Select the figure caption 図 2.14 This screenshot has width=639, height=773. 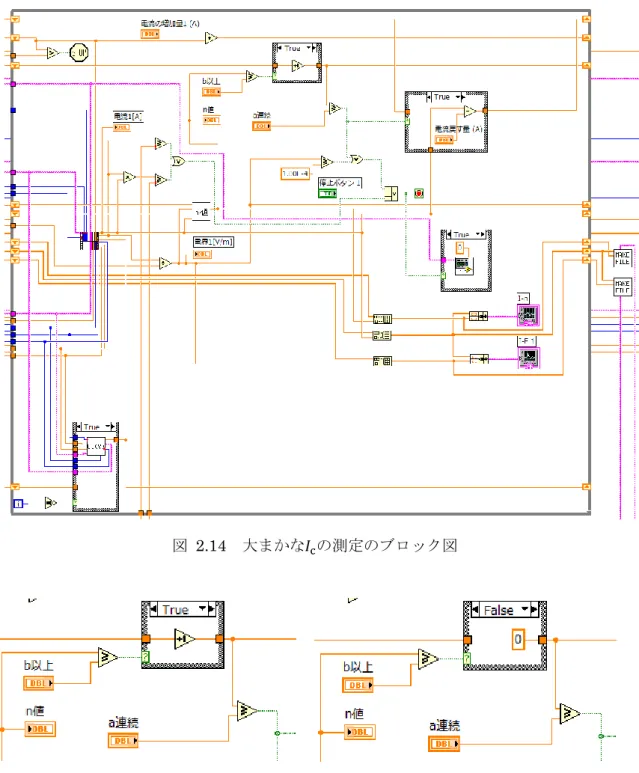[315, 546]
